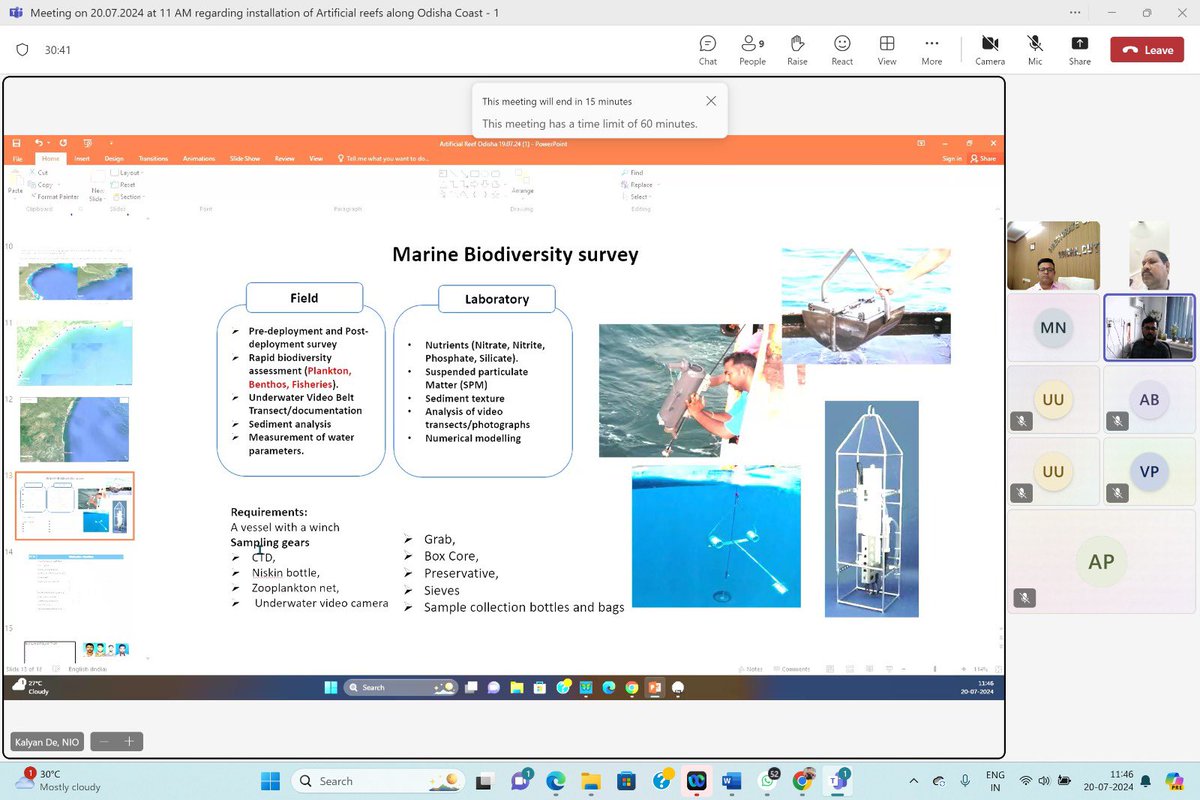Open File Explorer from the taskbar
Image resolution: width=1200 pixels, height=800 pixels.
point(590,780)
